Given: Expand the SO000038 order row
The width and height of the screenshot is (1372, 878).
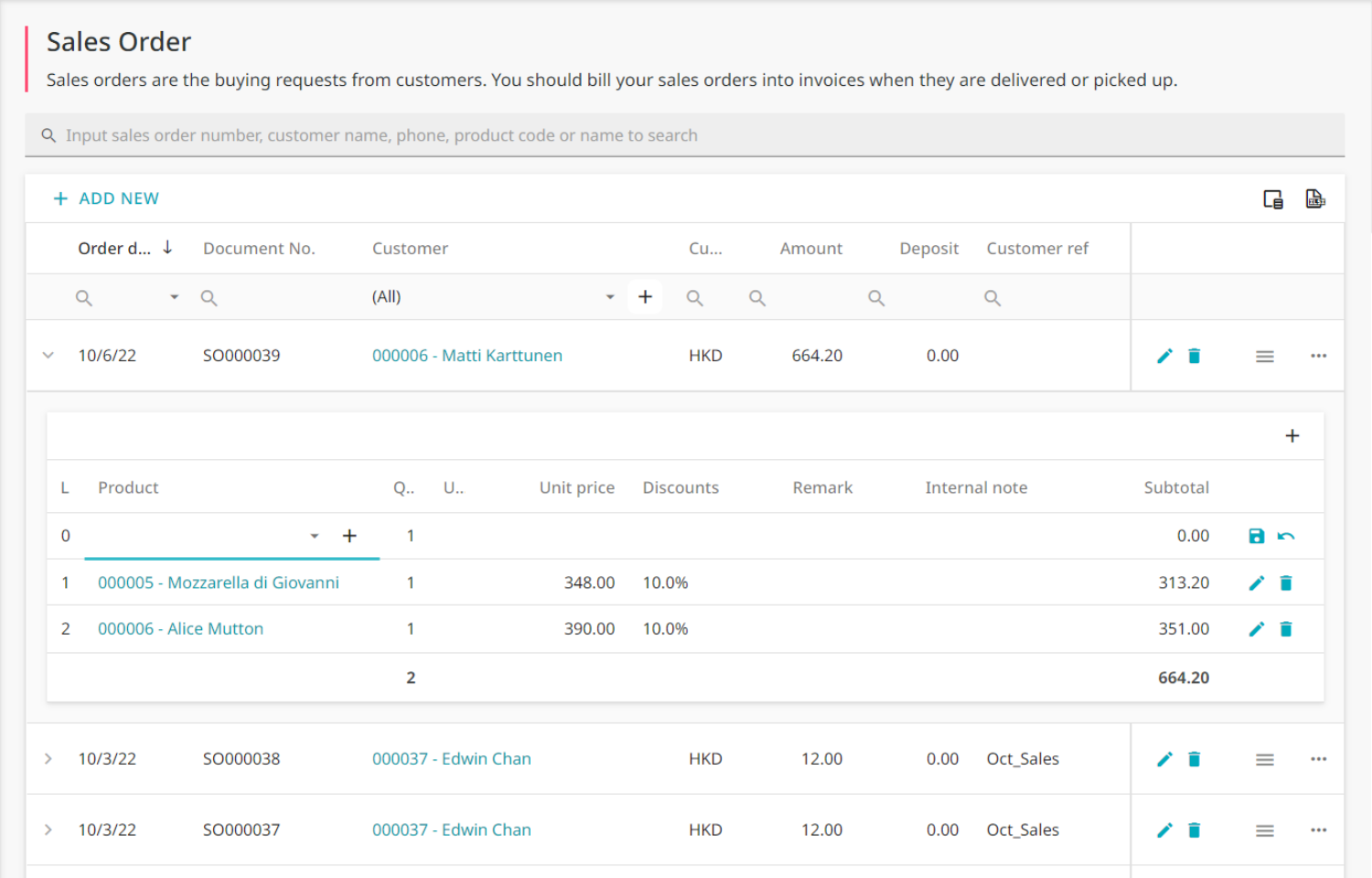Looking at the screenshot, I should (48, 759).
